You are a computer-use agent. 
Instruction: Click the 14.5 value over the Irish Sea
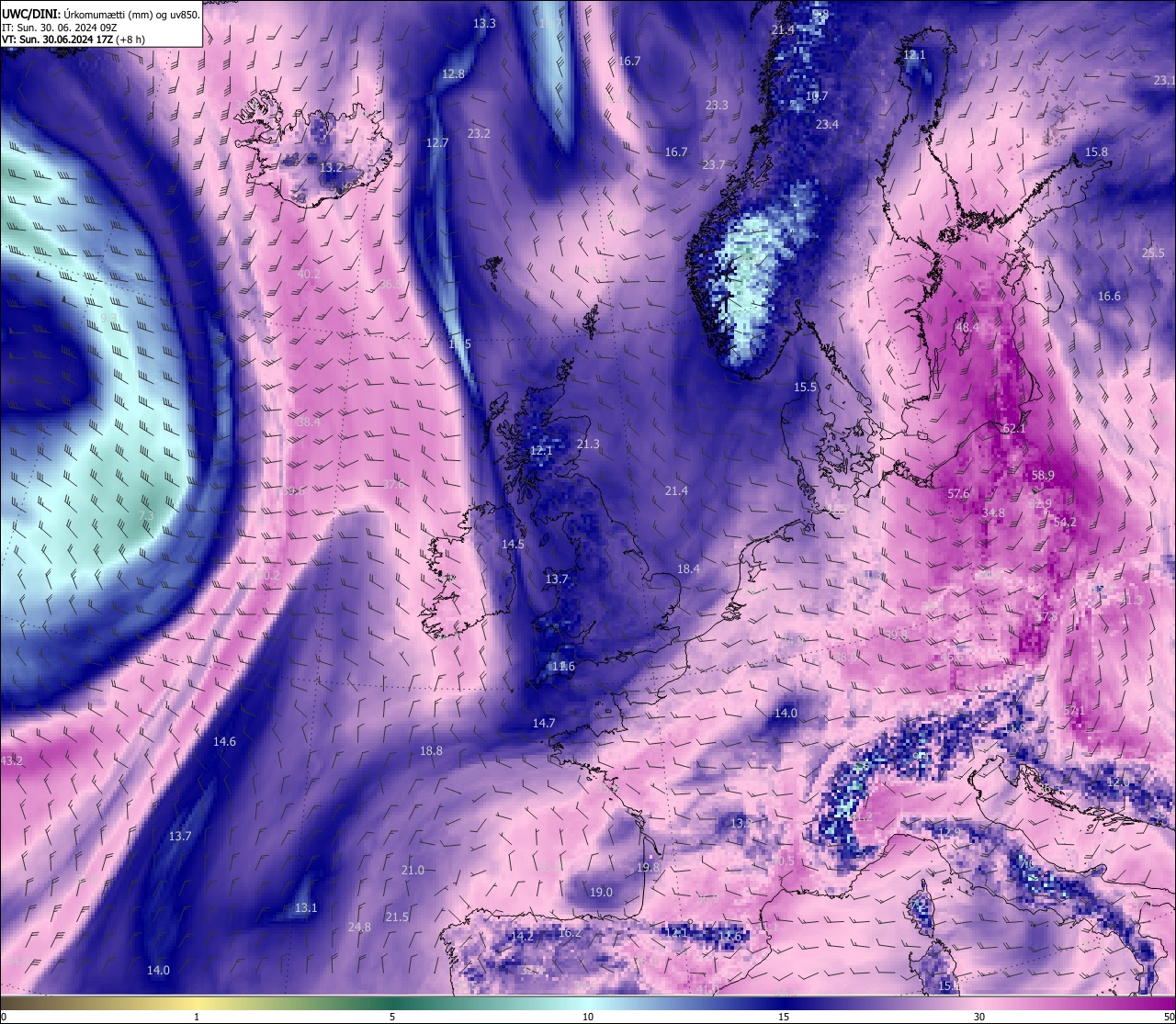[x=513, y=545]
